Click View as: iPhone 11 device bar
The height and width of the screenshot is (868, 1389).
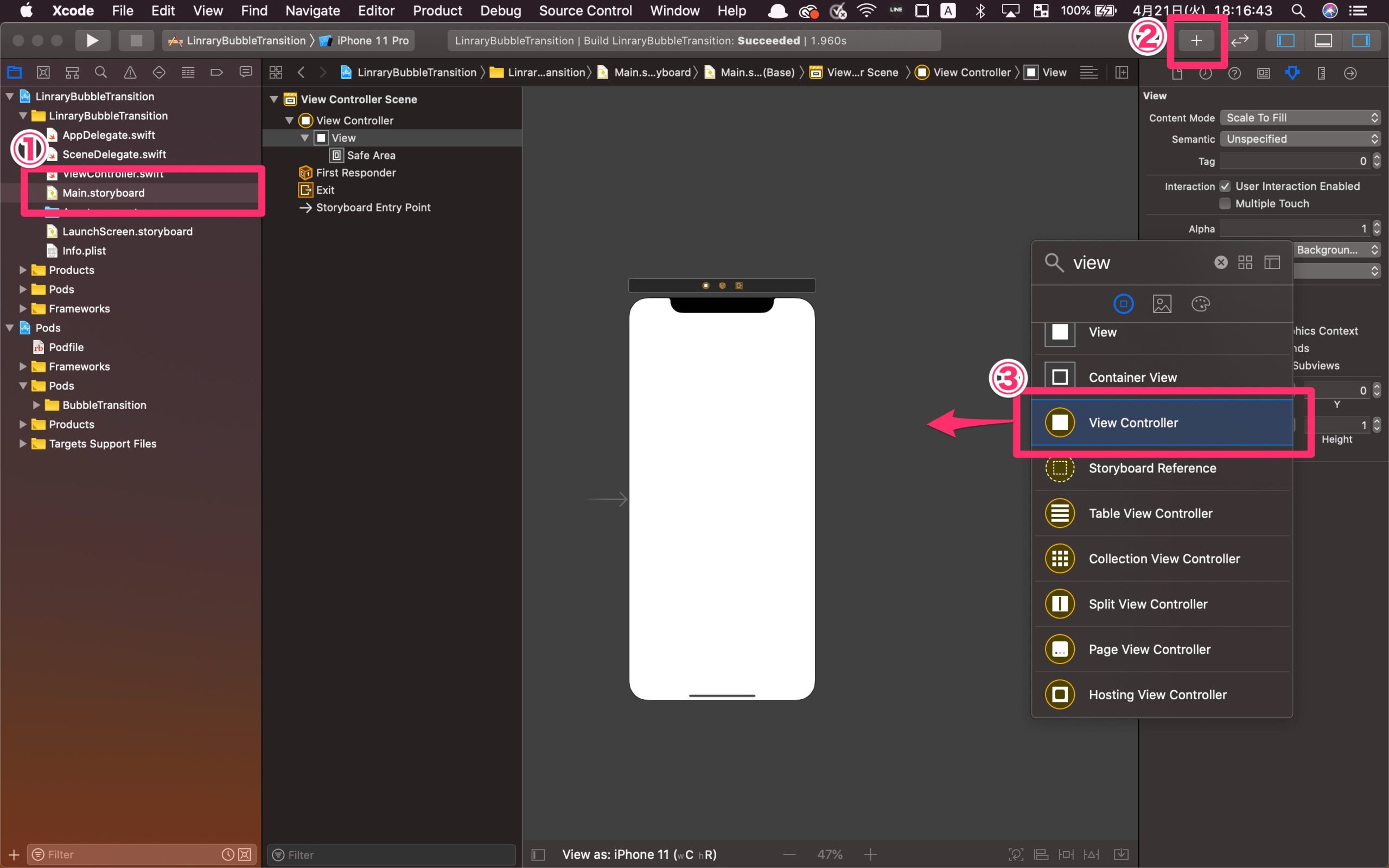[639, 854]
